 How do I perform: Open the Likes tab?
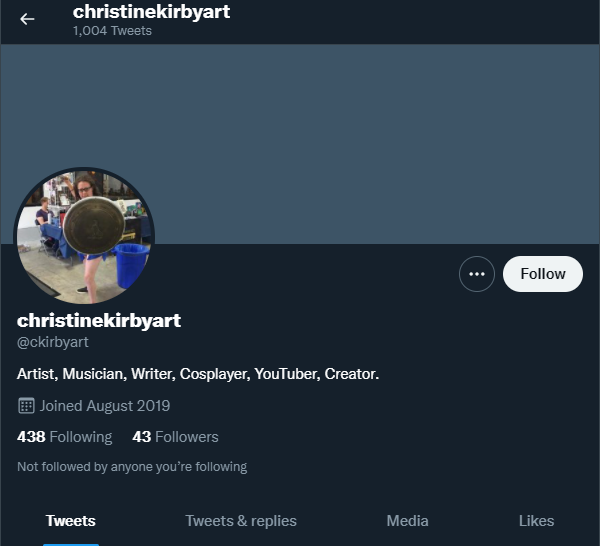(536, 521)
